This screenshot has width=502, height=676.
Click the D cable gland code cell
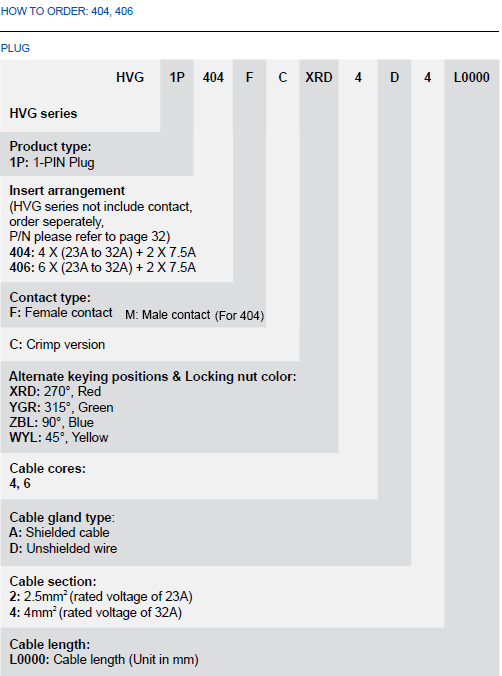pyautogui.click(x=394, y=77)
